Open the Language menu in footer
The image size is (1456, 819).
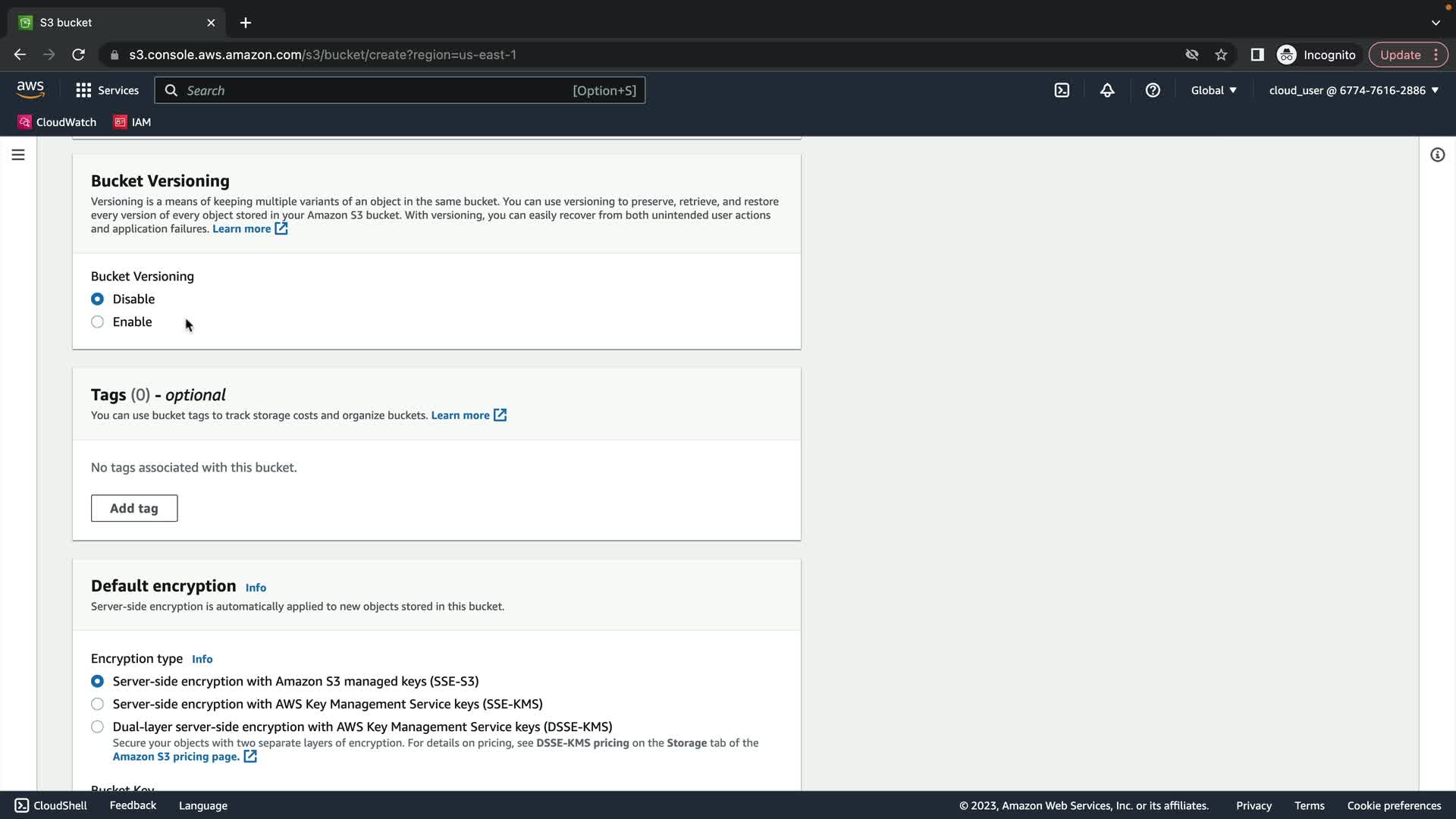point(202,805)
